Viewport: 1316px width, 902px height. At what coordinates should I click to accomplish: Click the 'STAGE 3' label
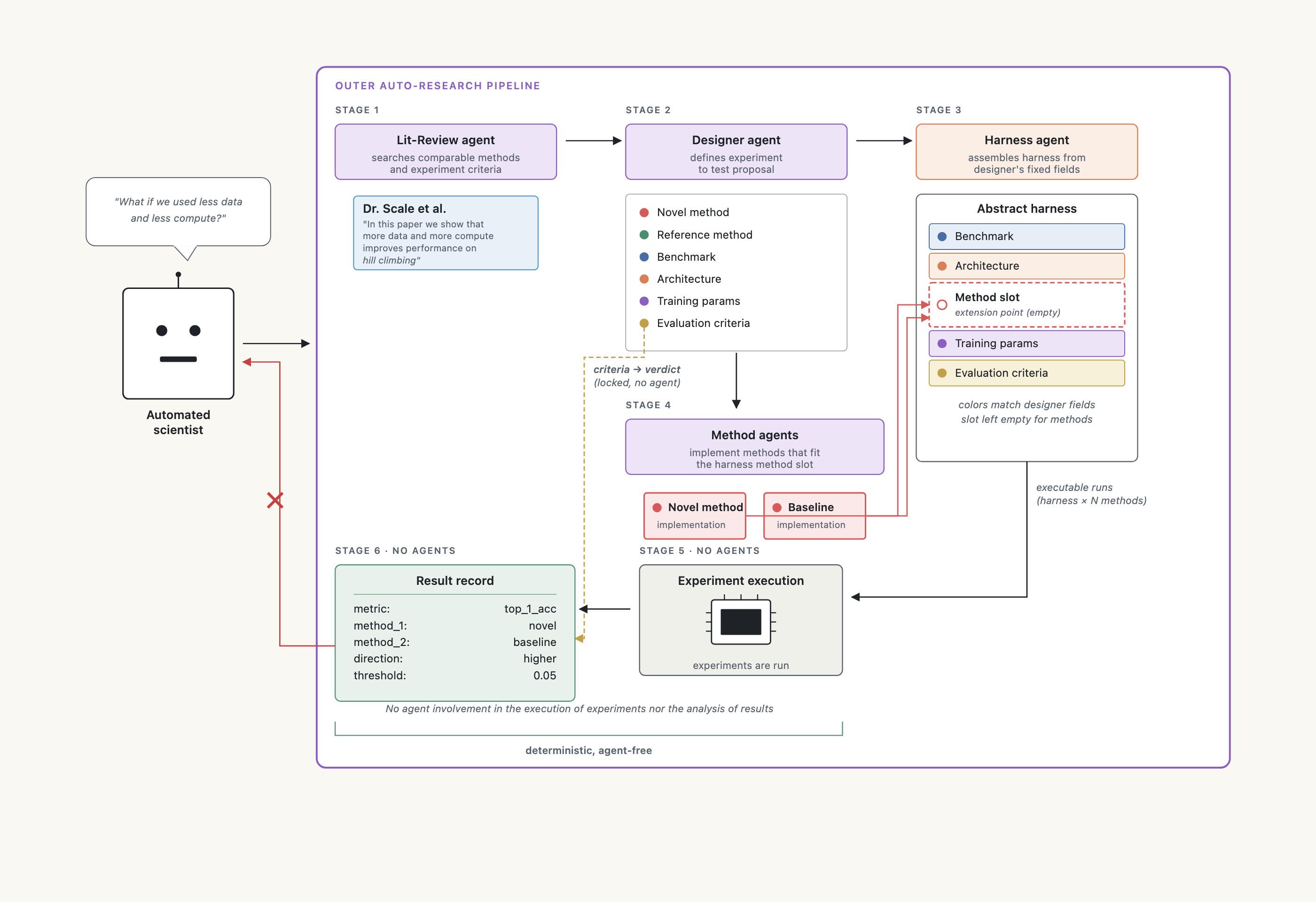tap(938, 110)
